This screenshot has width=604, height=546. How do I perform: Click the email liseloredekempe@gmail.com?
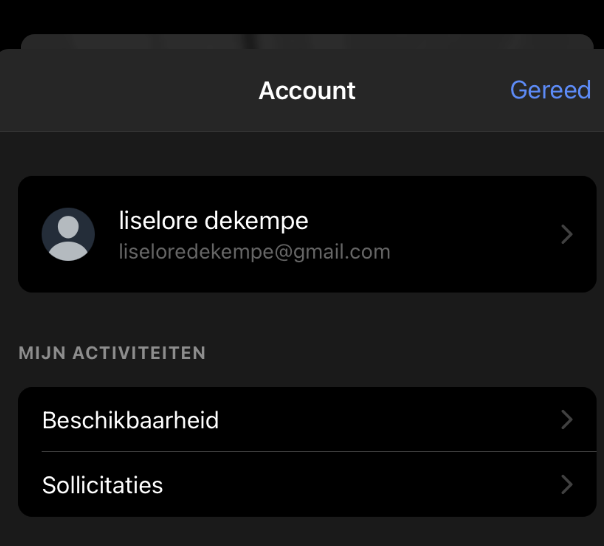pos(254,252)
